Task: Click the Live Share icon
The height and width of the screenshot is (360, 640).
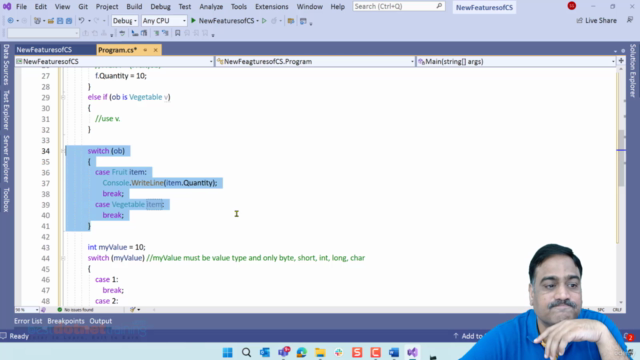Action: tap(579, 20)
